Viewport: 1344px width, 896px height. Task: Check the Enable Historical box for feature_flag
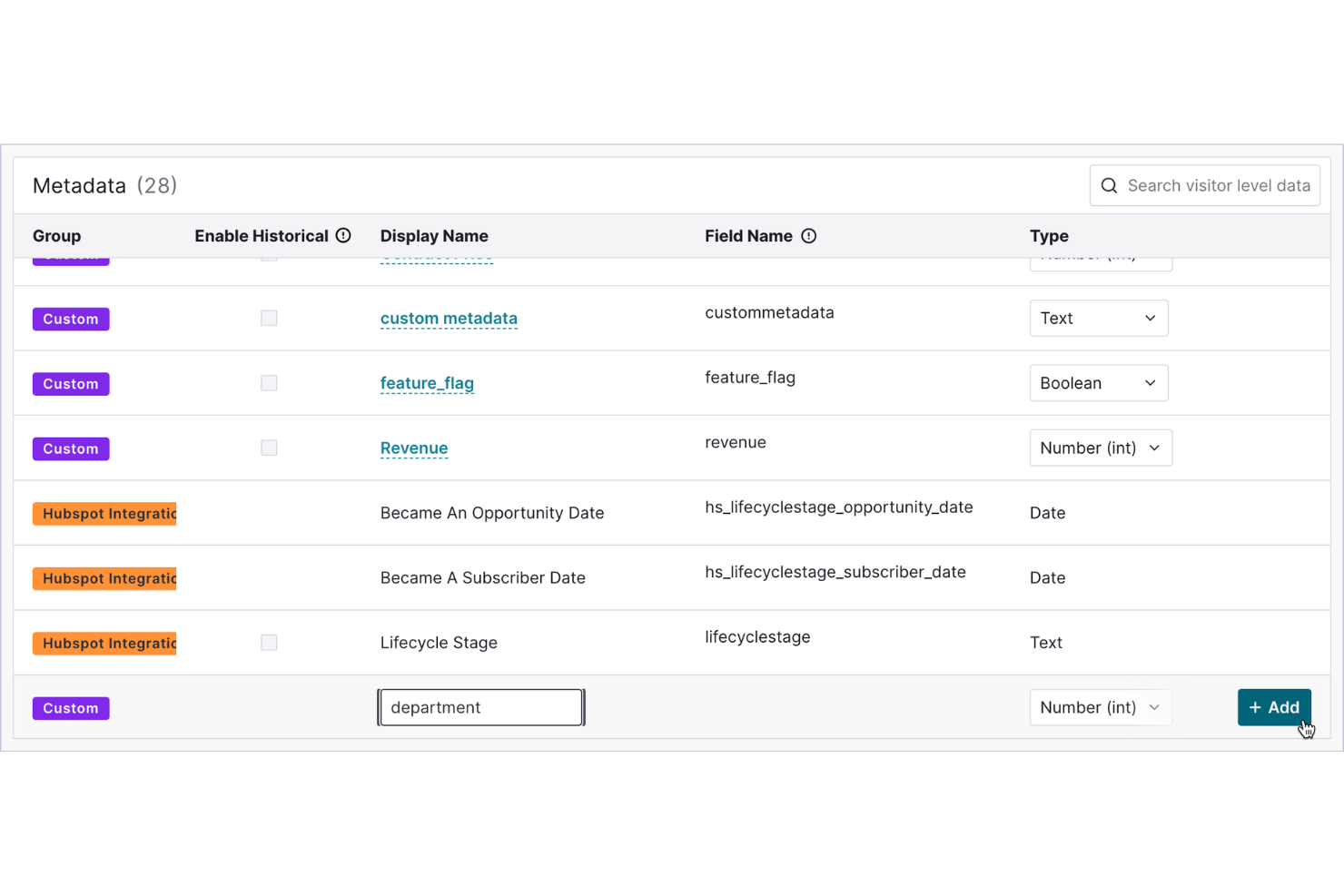(x=269, y=382)
